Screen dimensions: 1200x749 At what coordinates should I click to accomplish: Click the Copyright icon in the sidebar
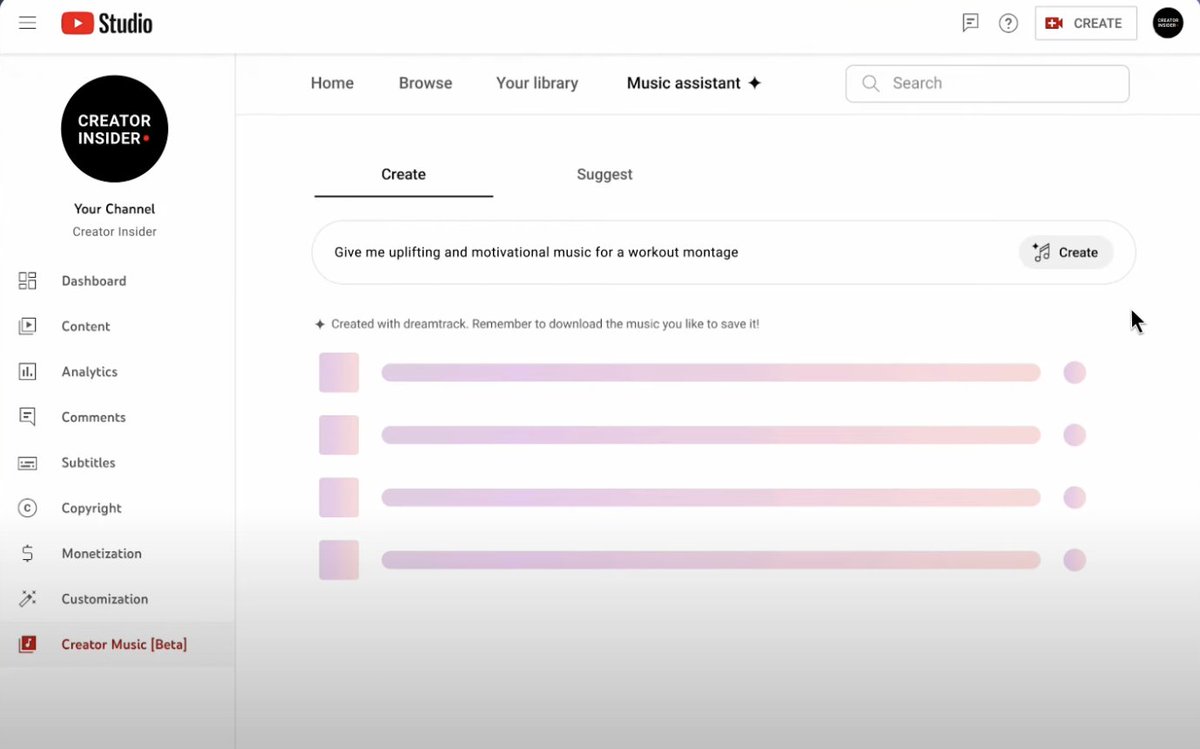click(27, 508)
